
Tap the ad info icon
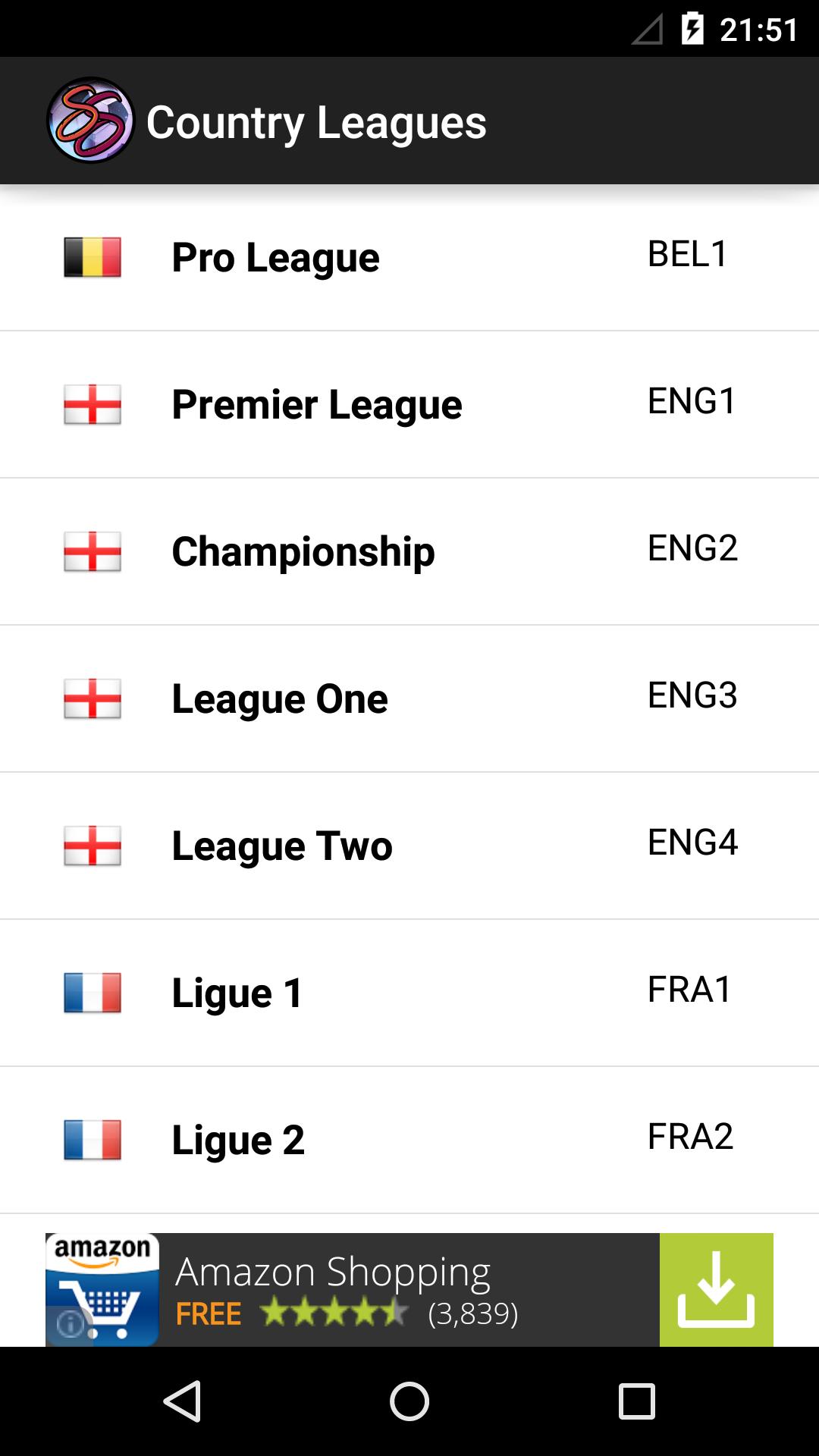point(70,1324)
